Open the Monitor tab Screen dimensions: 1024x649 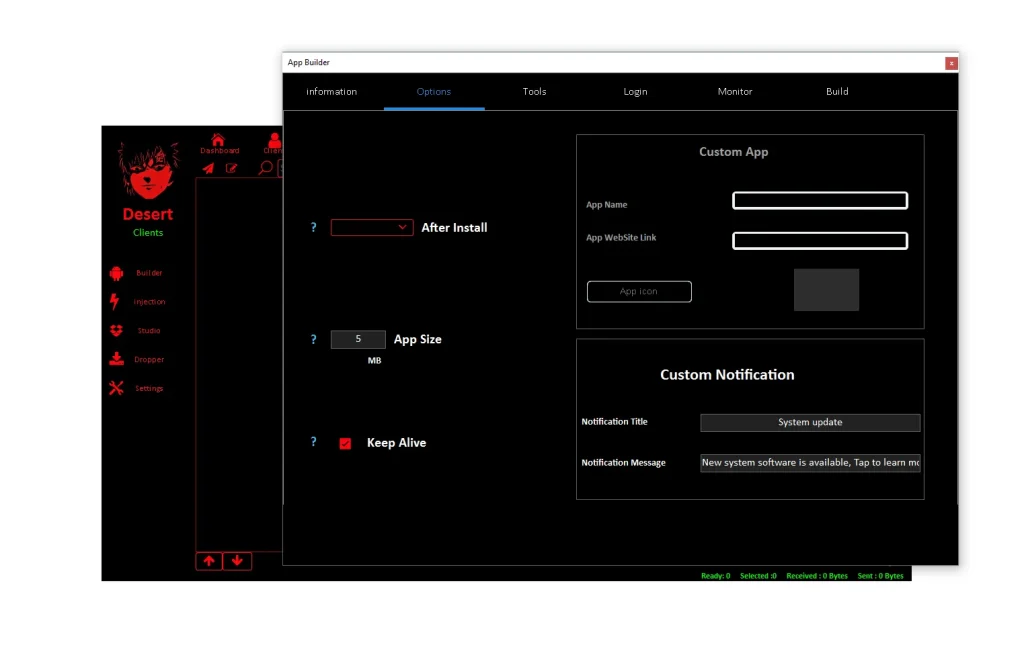735,92
